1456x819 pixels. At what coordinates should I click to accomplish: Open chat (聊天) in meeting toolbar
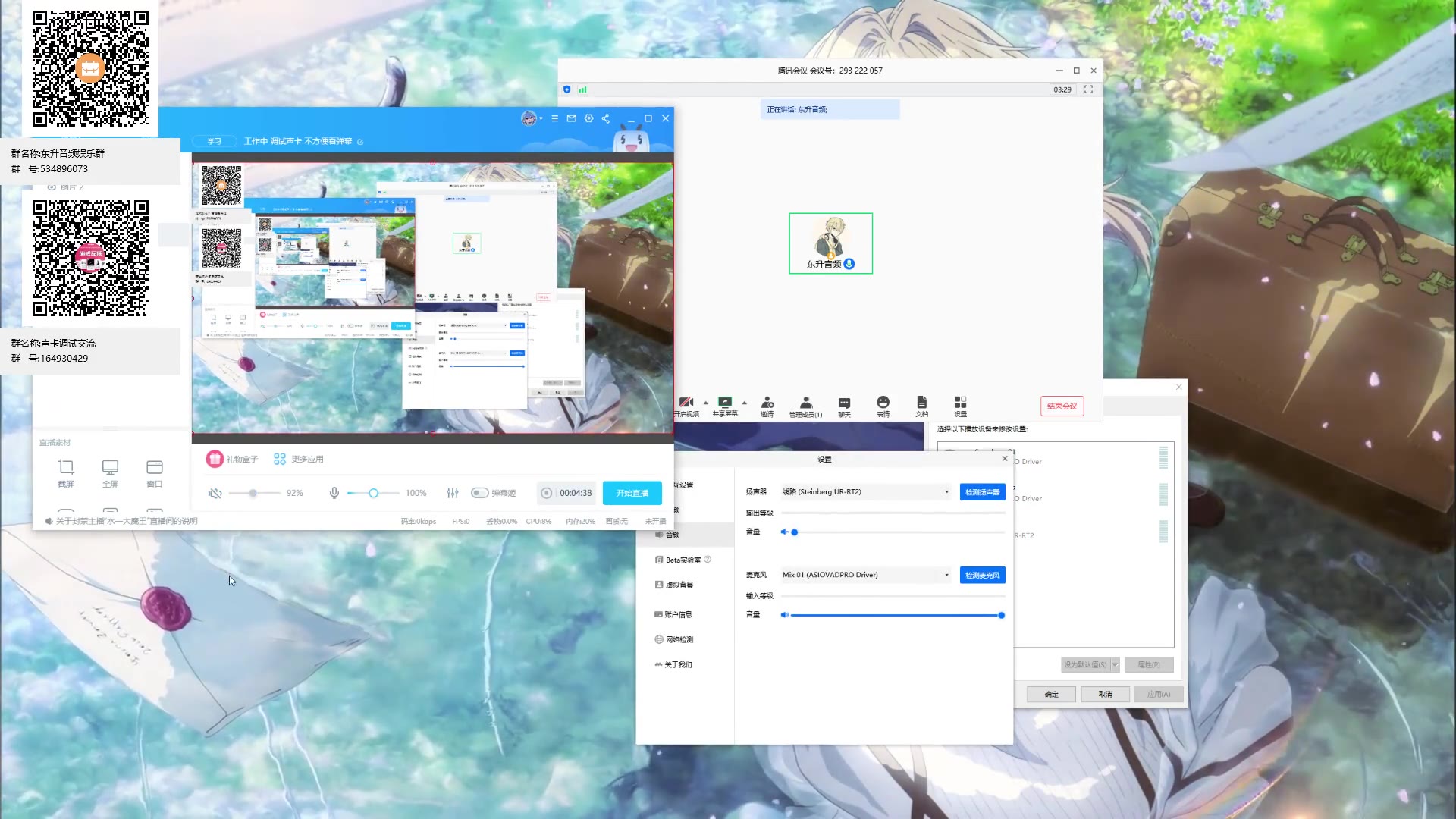(844, 406)
